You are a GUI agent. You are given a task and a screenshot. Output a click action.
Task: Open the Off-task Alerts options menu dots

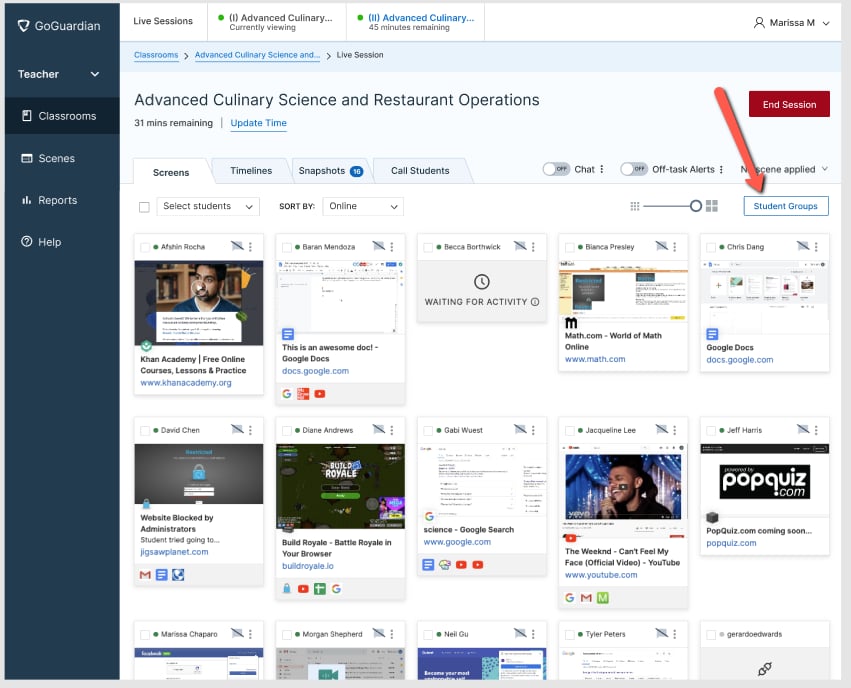(x=721, y=169)
